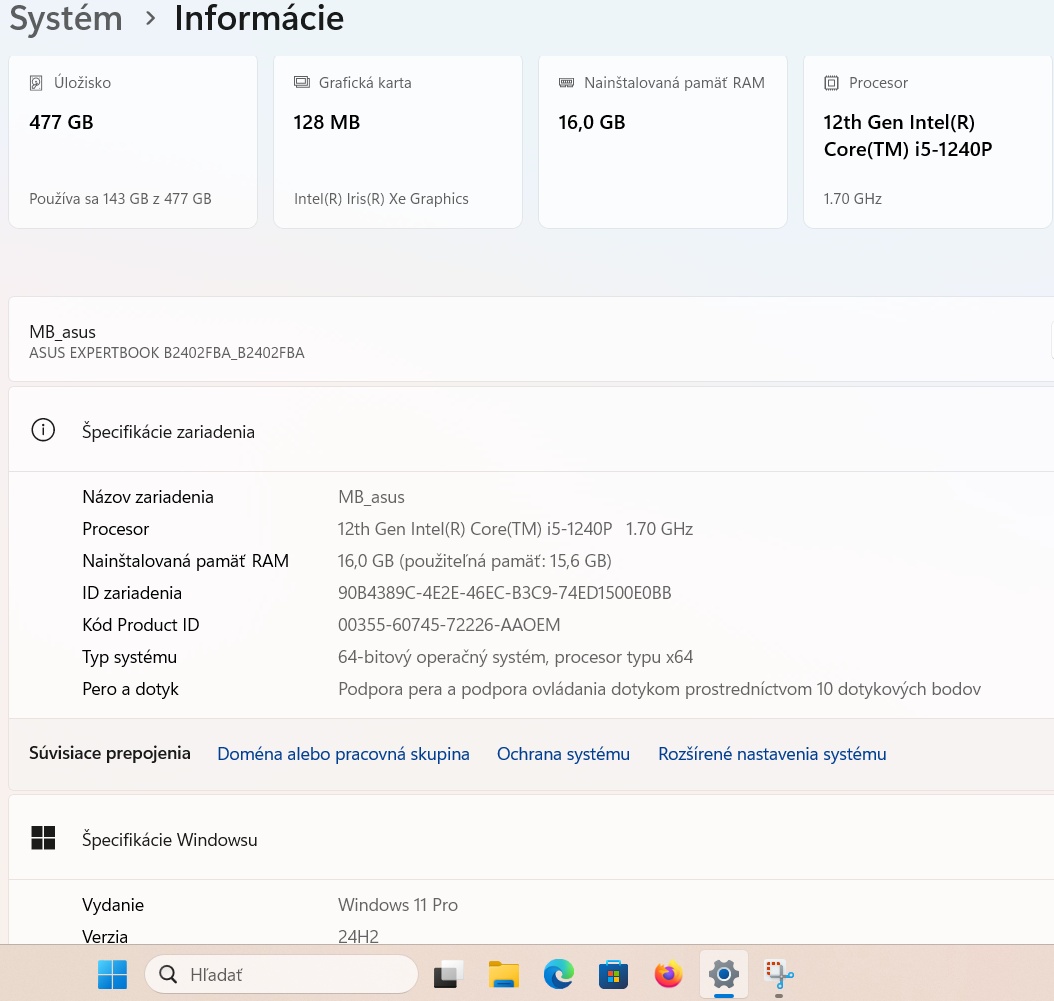Image resolution: width=1054 pixels, height=1001 pixels.
Task: Select Informácie in the breadcrumb
Action: click(259, 18)
